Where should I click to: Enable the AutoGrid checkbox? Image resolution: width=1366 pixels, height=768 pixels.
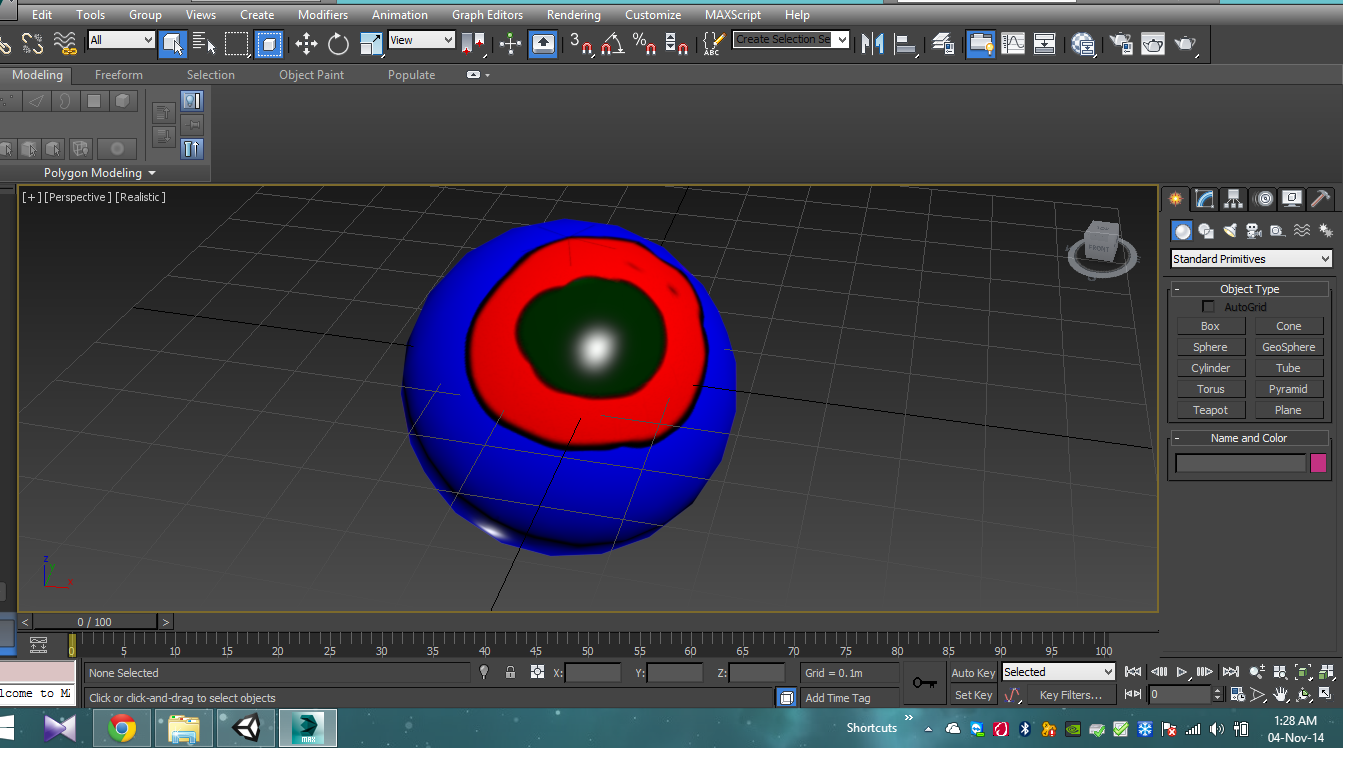tap(1208, 307)
